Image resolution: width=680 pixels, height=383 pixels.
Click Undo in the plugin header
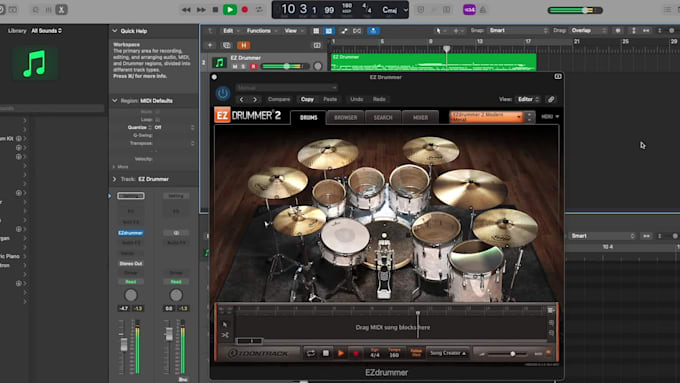(356, 99)
